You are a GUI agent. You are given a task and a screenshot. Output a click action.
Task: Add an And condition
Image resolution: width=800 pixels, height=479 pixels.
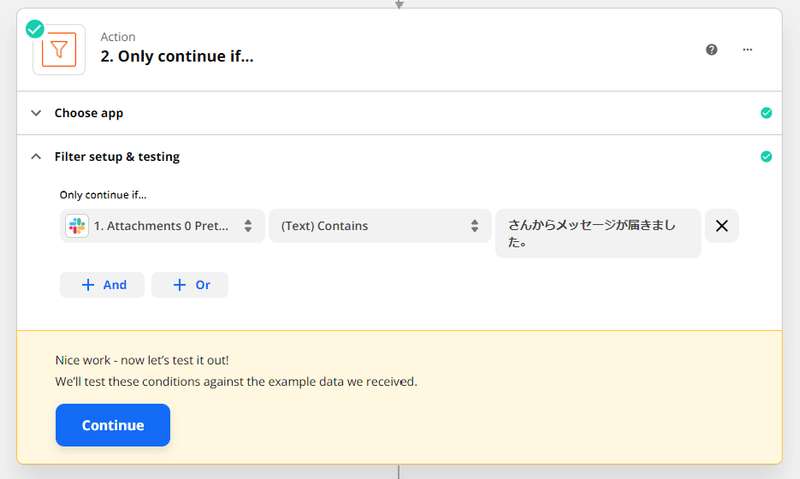click(102, 285)
